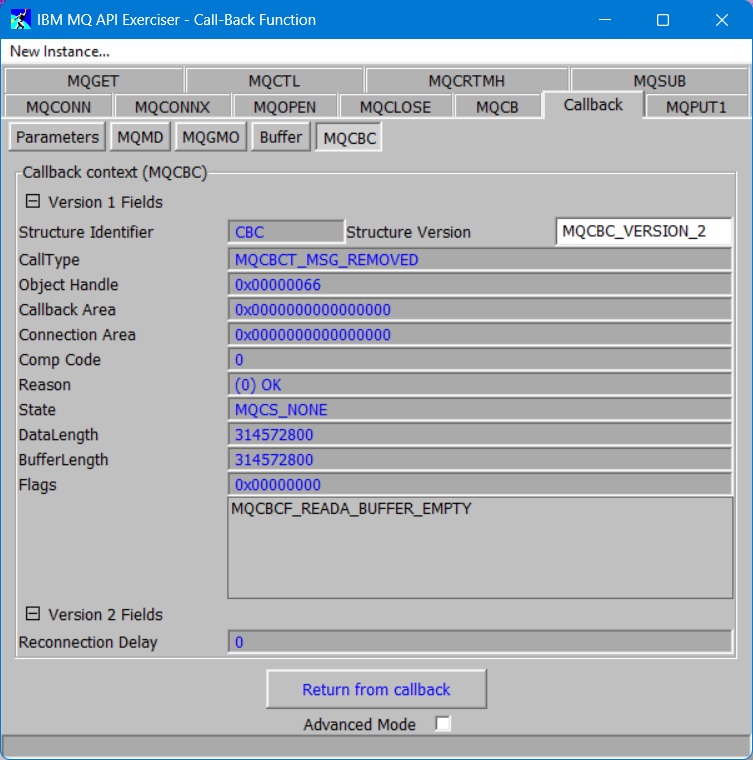Click the Return from callback button
753x760 pixels.
pos(376,689)
